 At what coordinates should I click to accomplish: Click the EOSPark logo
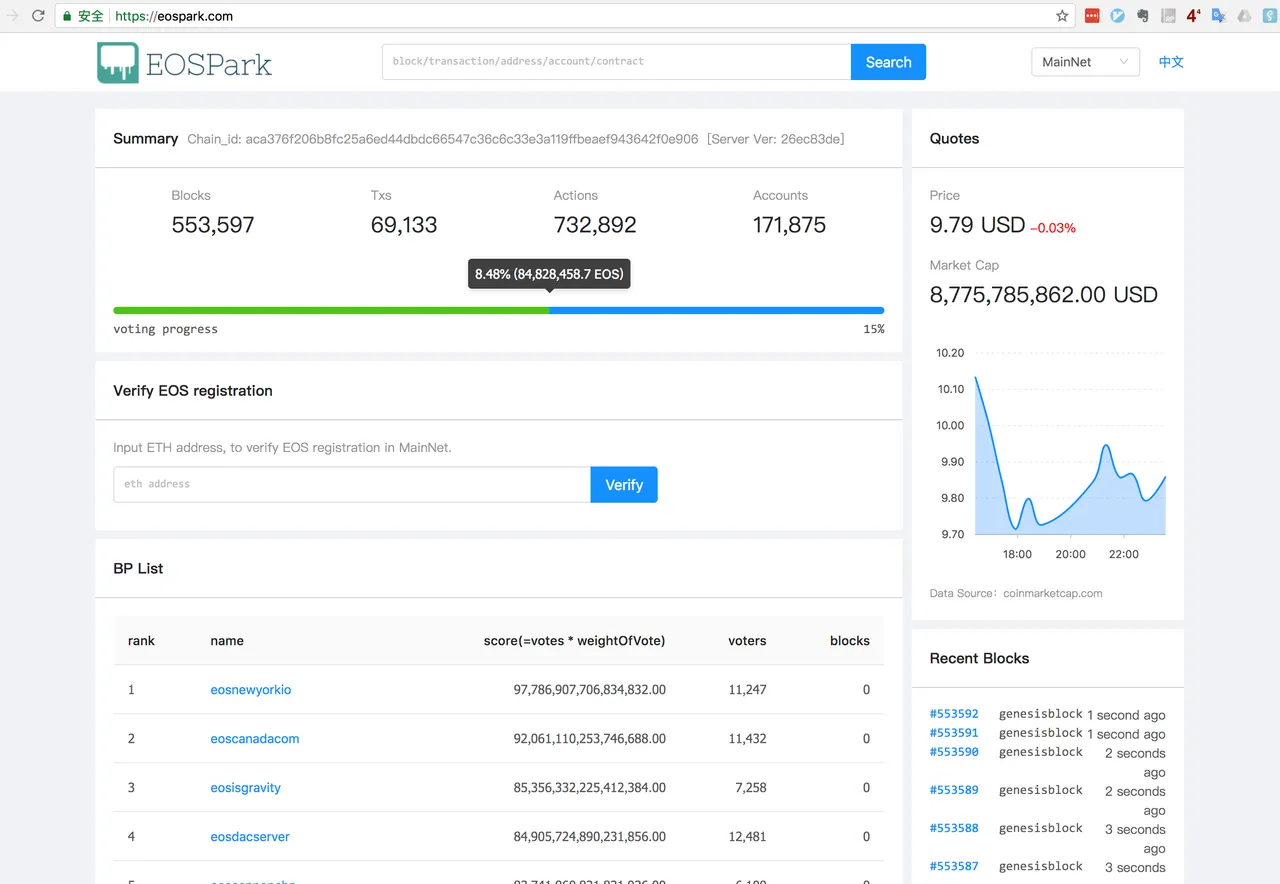184,63
